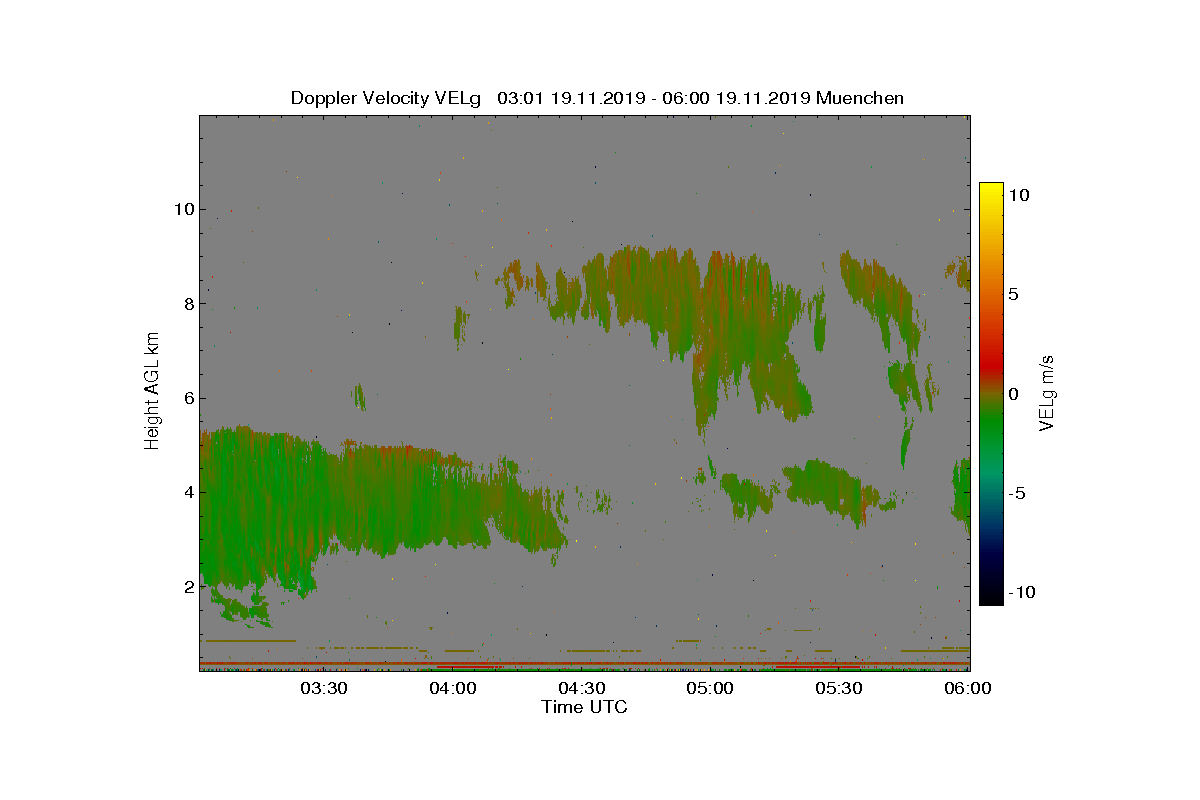1200x800 pixels.
Task: Click the '04:30' time tick label
Action: (x=581, y=688)
